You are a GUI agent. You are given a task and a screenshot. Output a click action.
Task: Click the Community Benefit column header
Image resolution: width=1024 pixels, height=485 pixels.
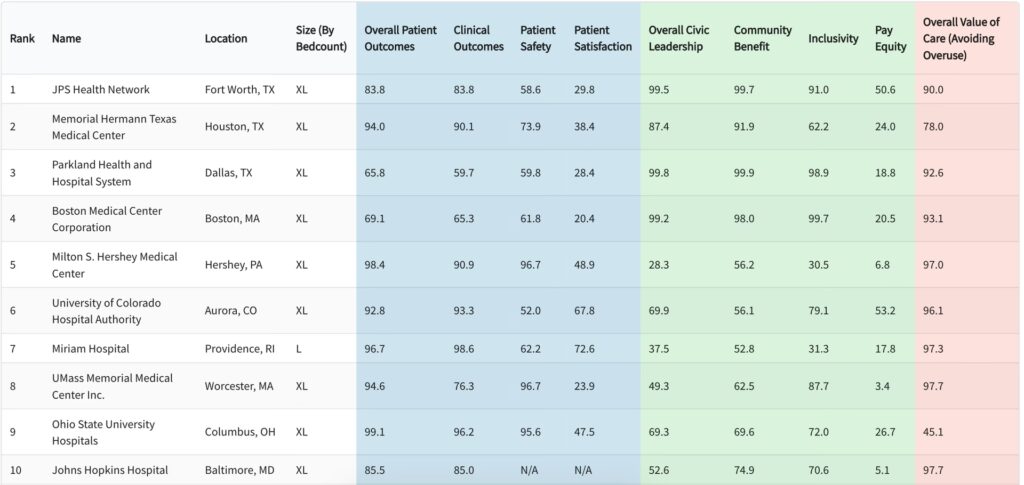762,38
